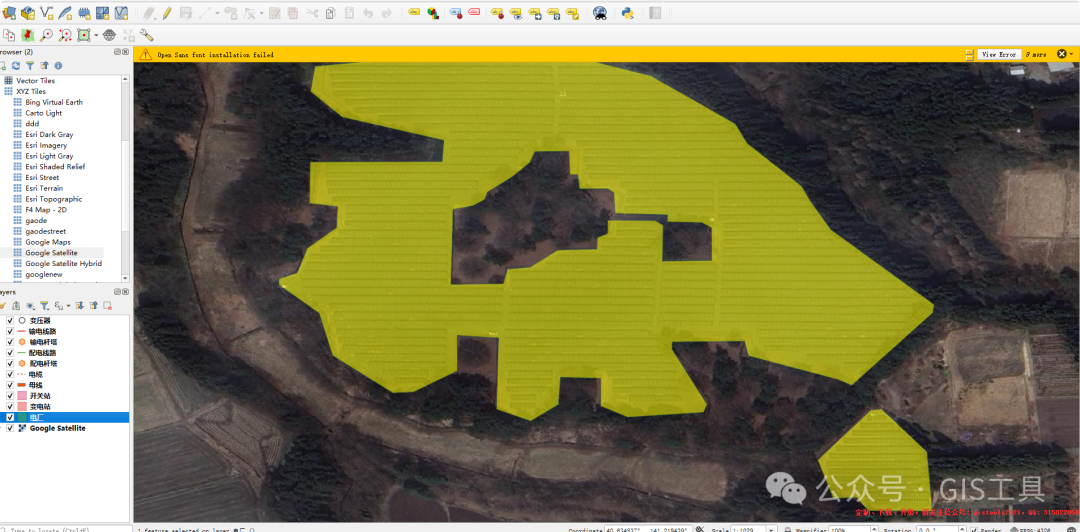Click the Redo arrow icon

point(387,12)
